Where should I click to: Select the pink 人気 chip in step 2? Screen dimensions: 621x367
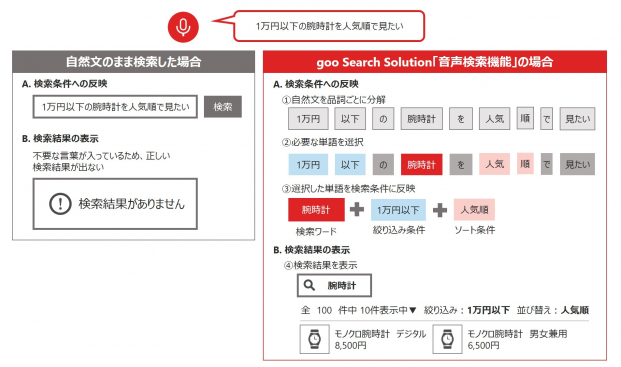[x=495, y=164]
